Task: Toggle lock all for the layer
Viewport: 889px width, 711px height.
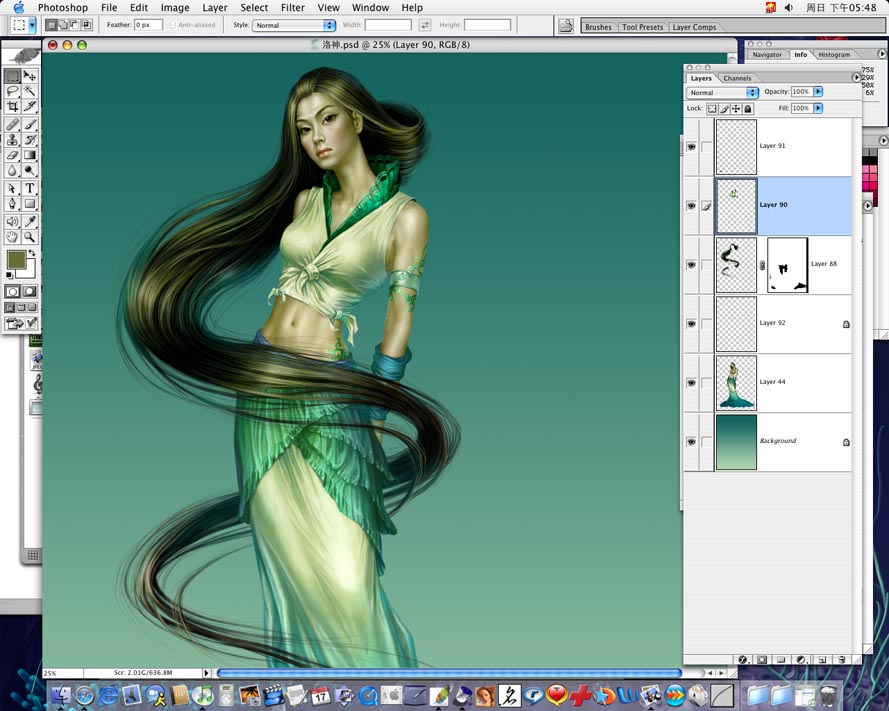Action: pos(748,108)
